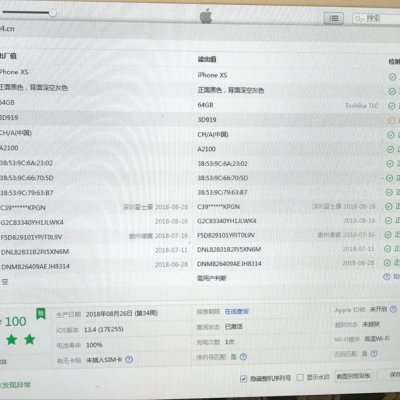
Task: Select 3D919 in the 读出值 column
Action: tap(207, 120)
